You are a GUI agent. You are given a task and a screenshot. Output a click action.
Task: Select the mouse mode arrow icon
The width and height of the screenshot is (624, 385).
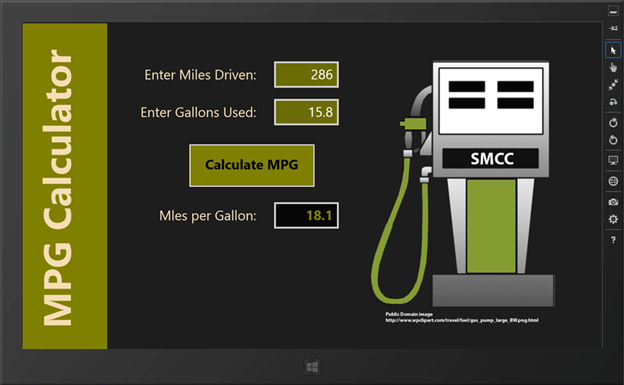613,51
